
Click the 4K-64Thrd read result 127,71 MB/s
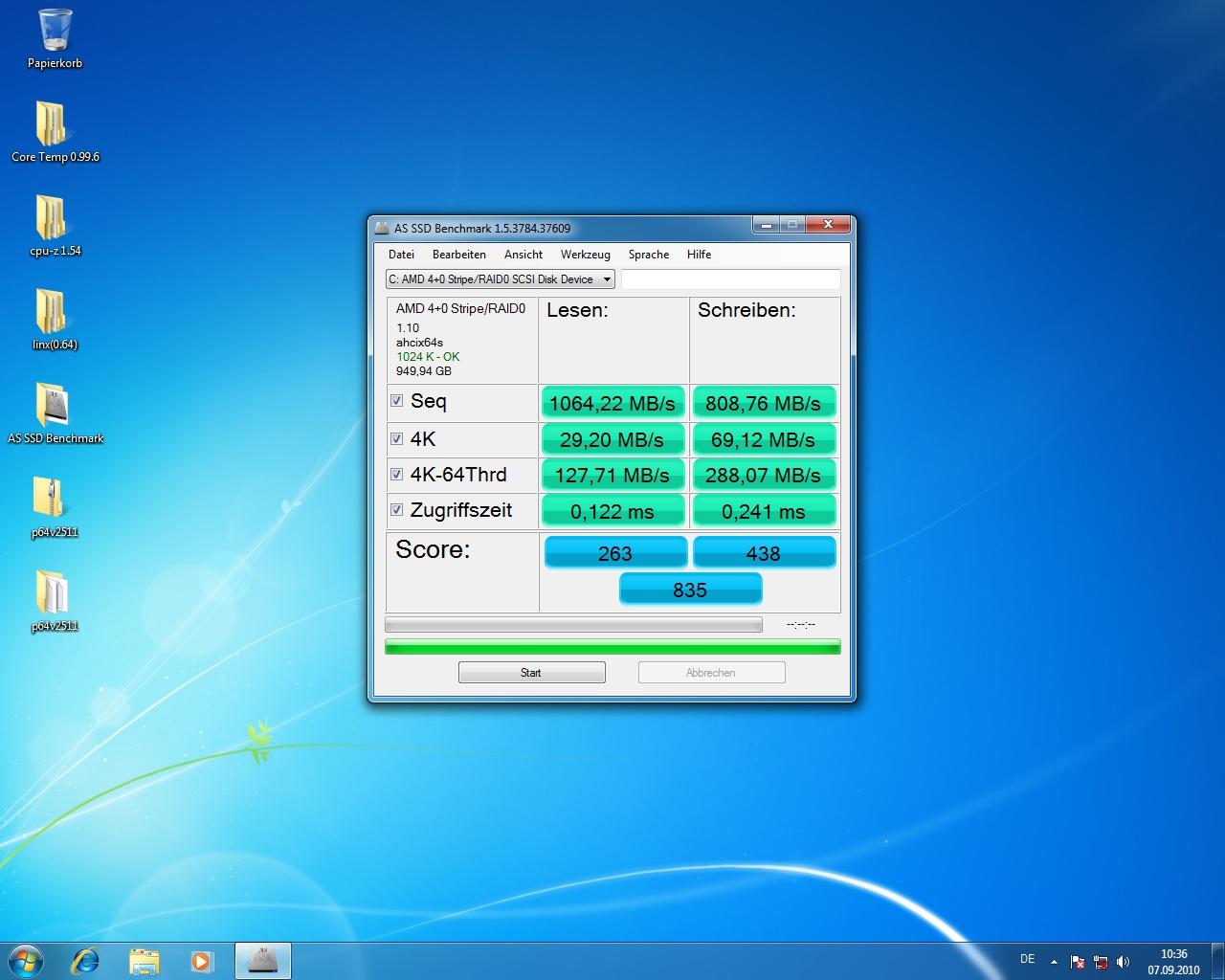(x=612, y=475)
